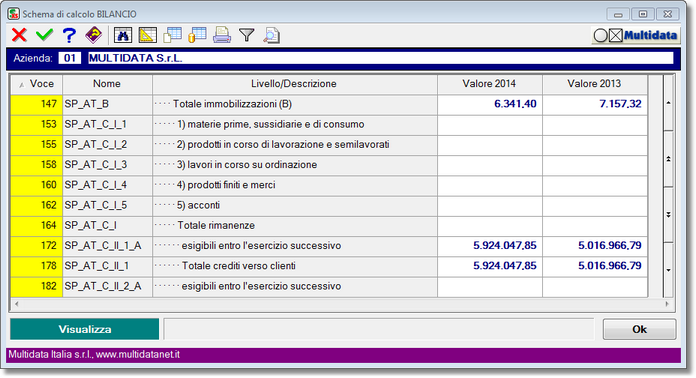
Task: Click the Valore 2014 value 6.341,40
Action: [515, 104]
